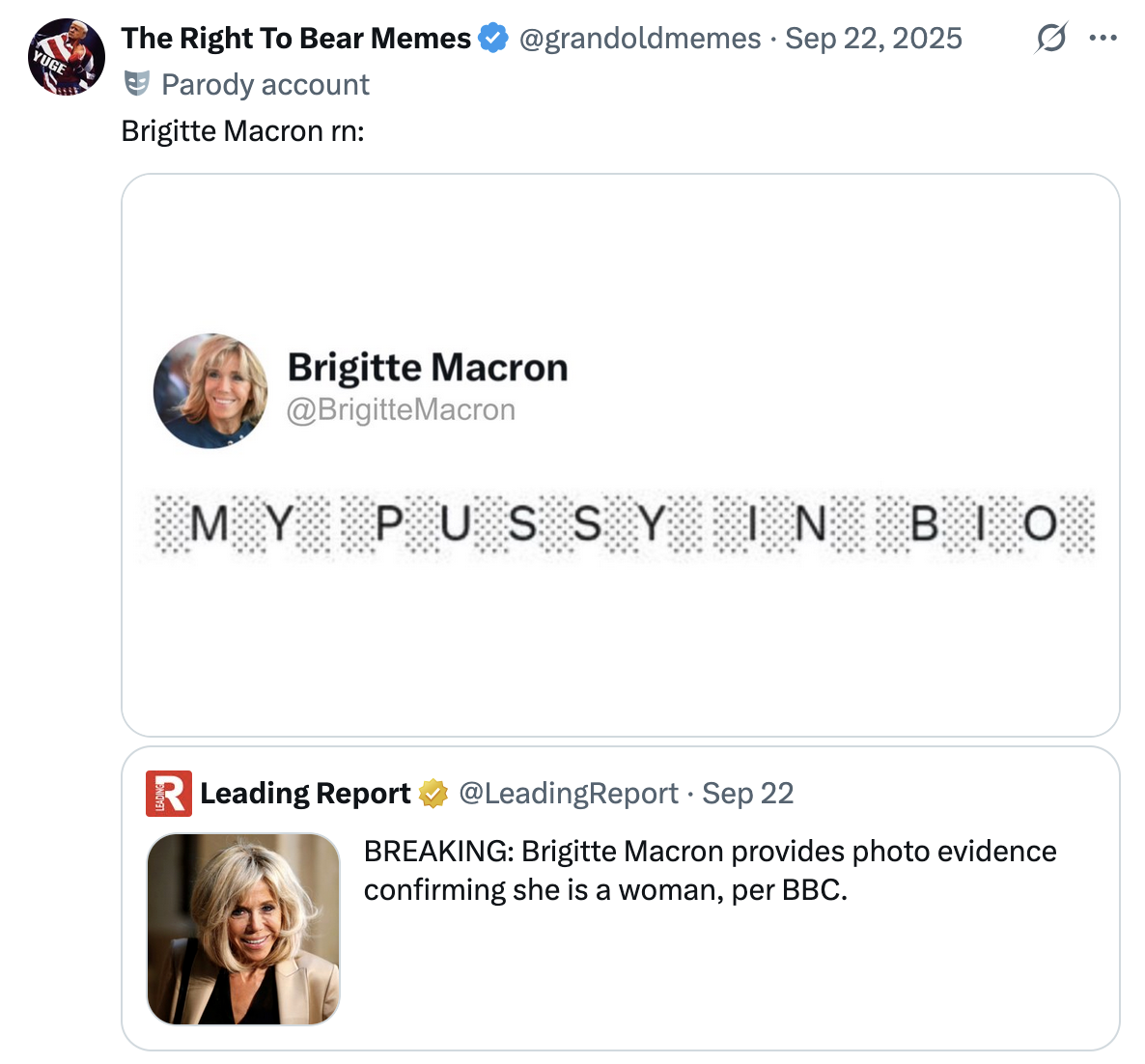Image resolution: width=1145 pixels, height=1064 pixels.
Task: Open the quoted BREAKING post text
Action: pyautogui.click(x=710, y=870)
